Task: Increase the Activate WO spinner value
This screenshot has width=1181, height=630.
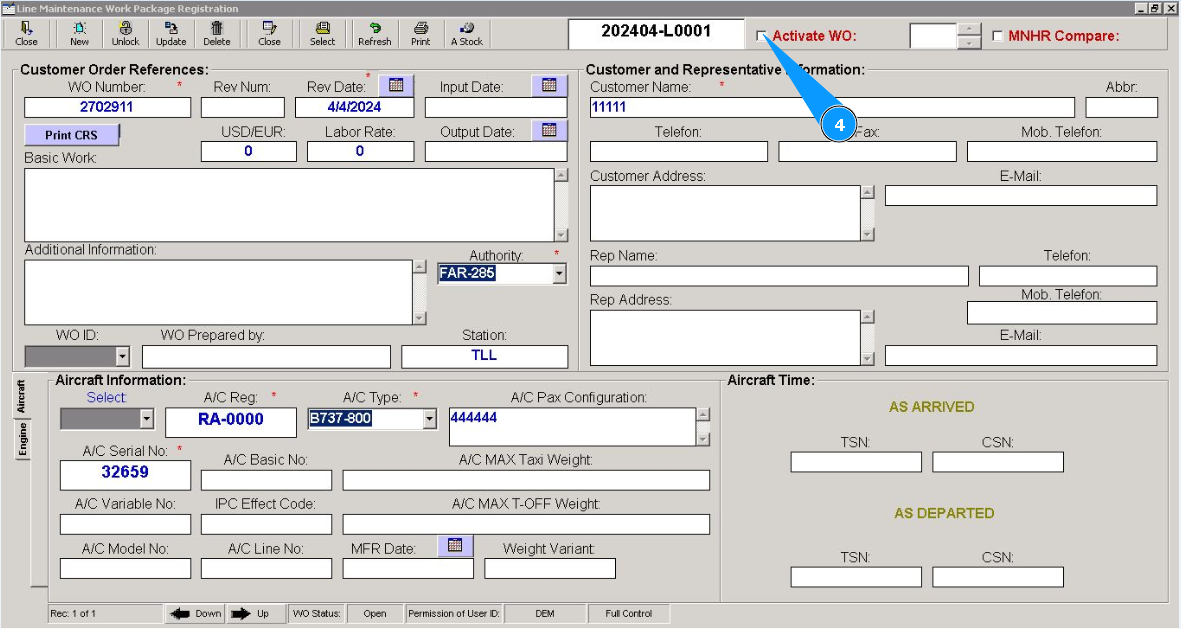Action: (969, 29)
